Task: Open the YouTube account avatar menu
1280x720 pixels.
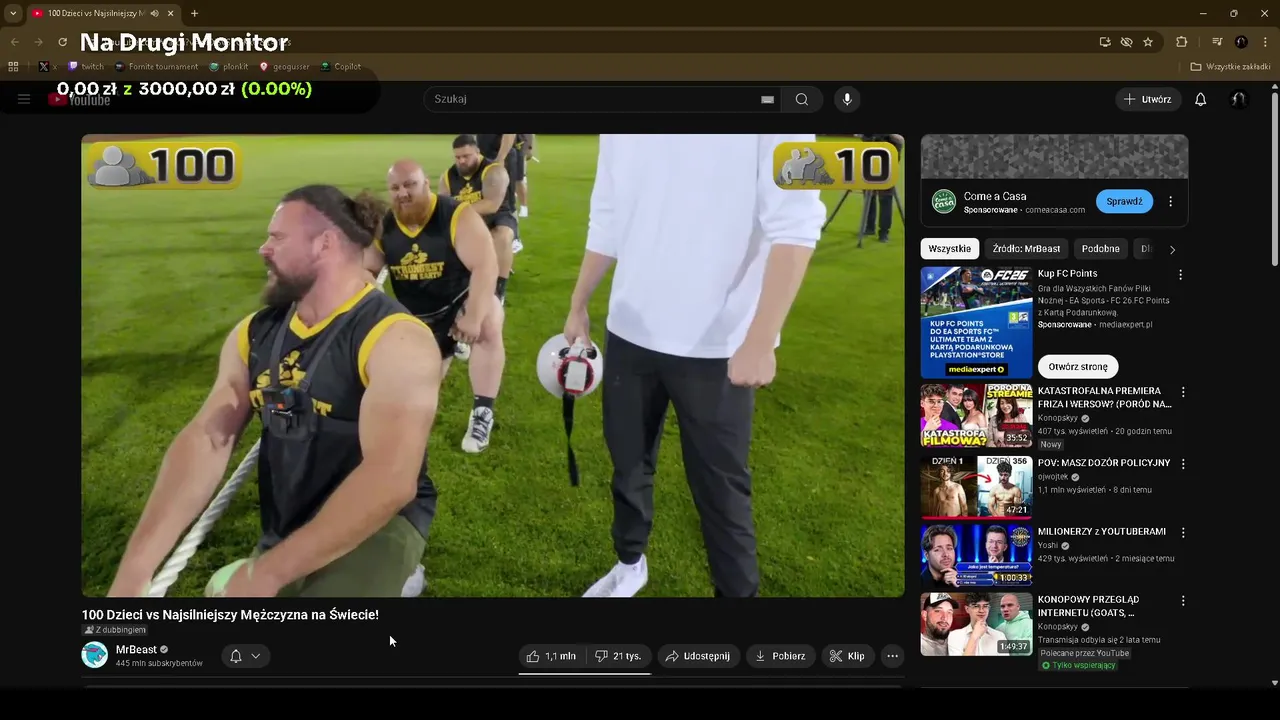Action: [1238, 99]
